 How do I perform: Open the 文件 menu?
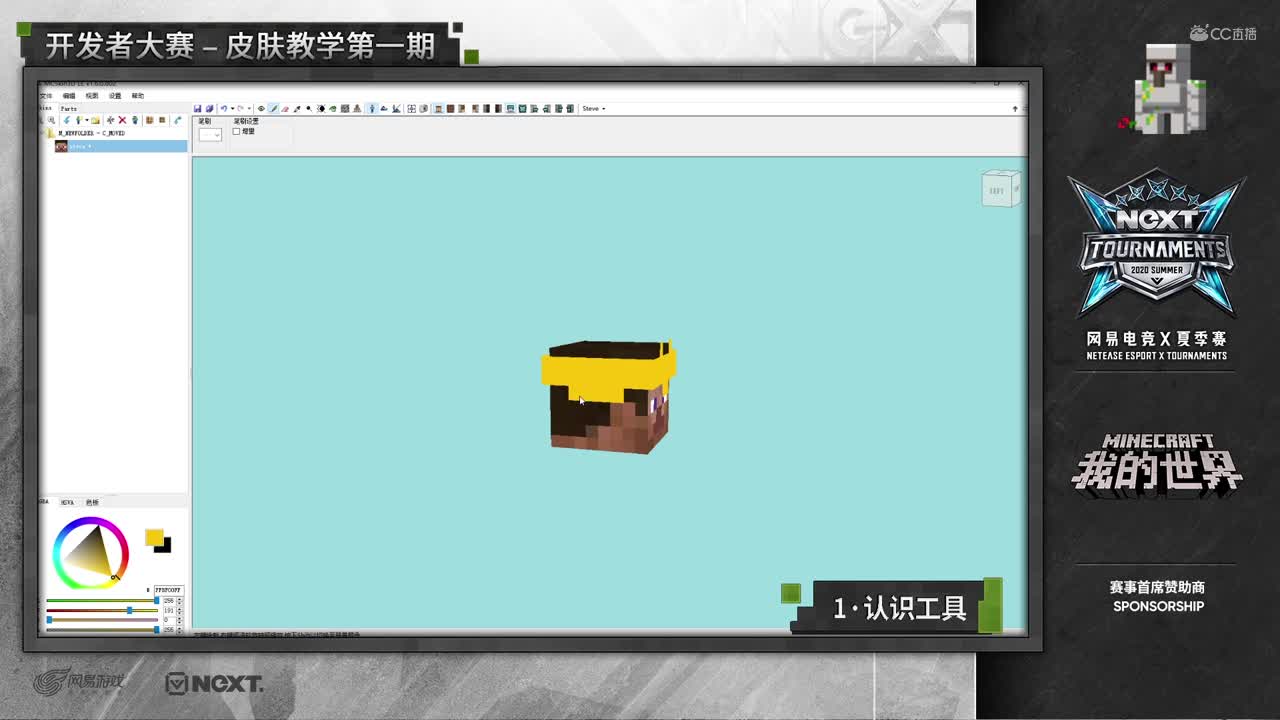click(46, 96)
